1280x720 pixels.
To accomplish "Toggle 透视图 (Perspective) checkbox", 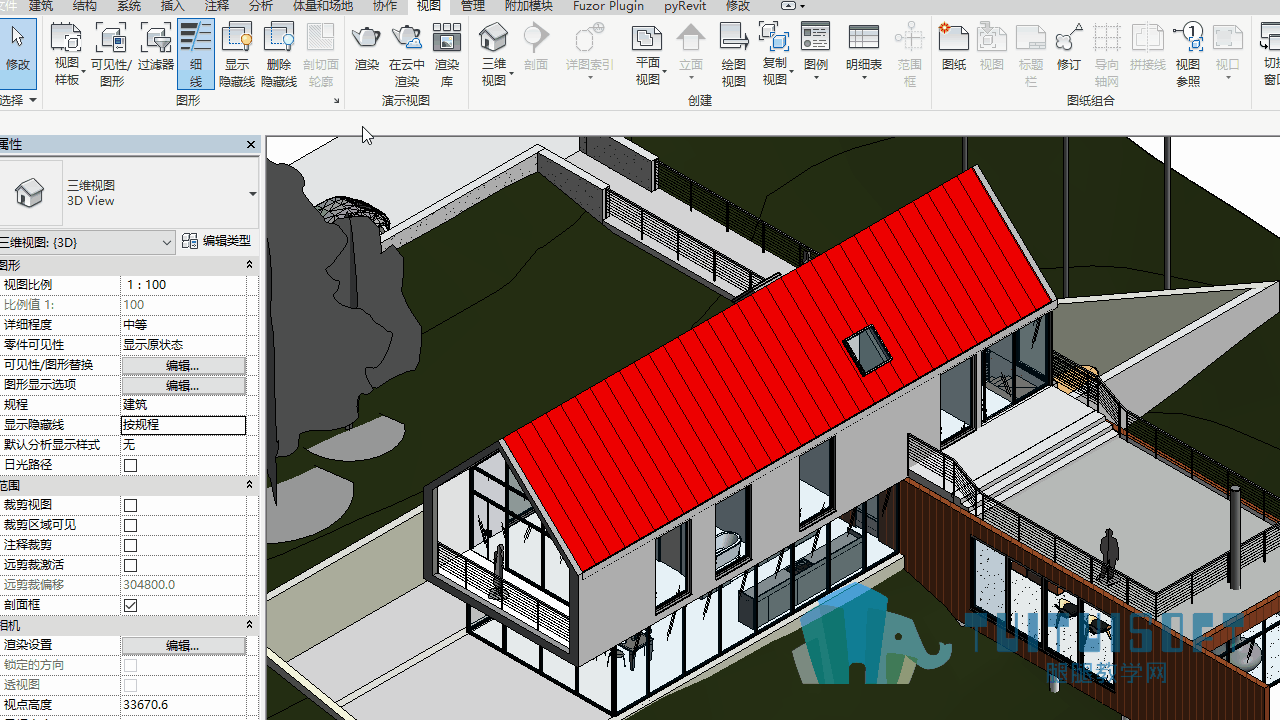I will 130,685.
